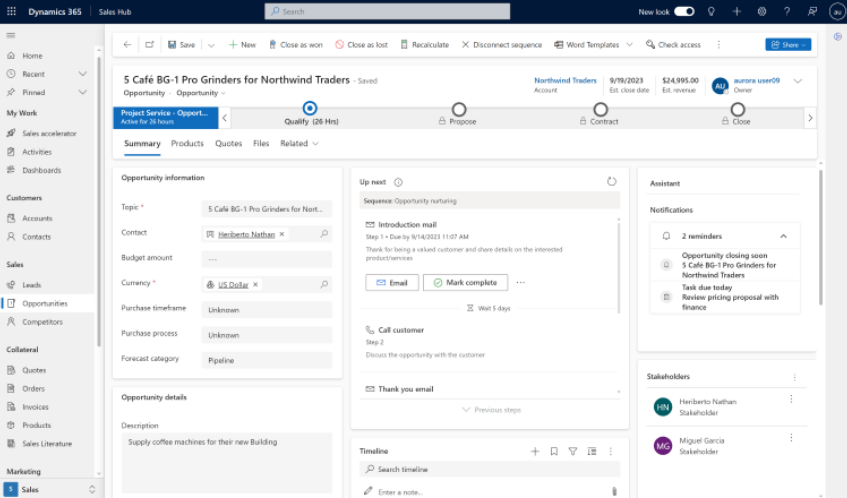Open the user profile avatar
Screen dimensions: 847x498
click(x=837, y=11)
